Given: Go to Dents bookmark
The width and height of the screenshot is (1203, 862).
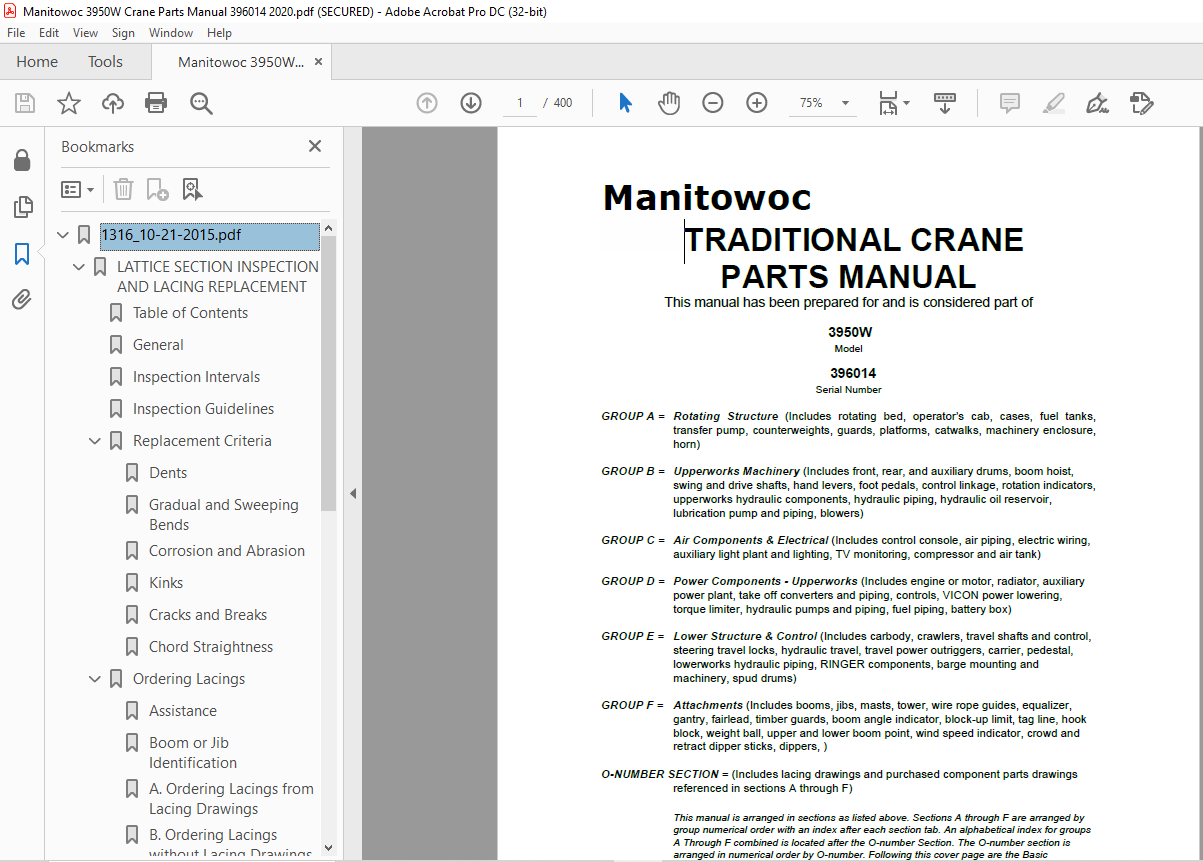Looking at the screenshot, I should point(168,473).
